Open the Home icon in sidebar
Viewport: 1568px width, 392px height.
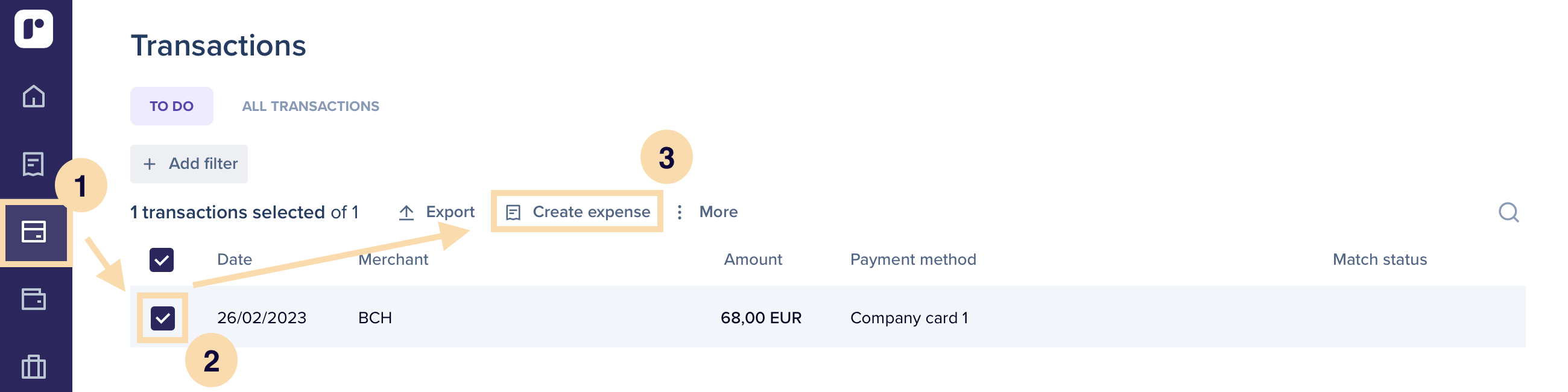coord(34,96)
